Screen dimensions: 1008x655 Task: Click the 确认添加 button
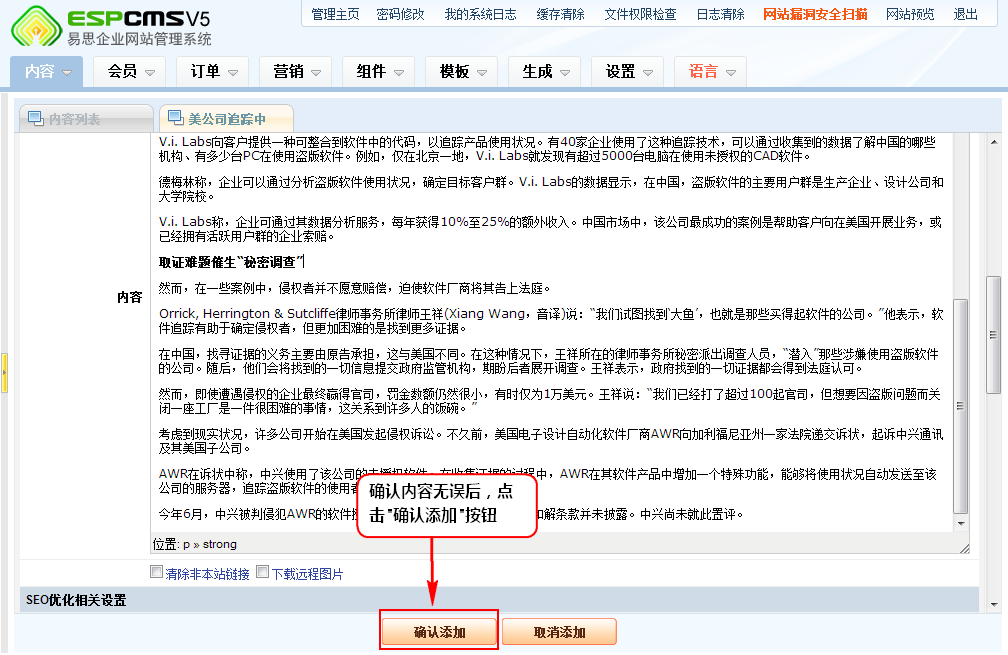click(439, 632)
